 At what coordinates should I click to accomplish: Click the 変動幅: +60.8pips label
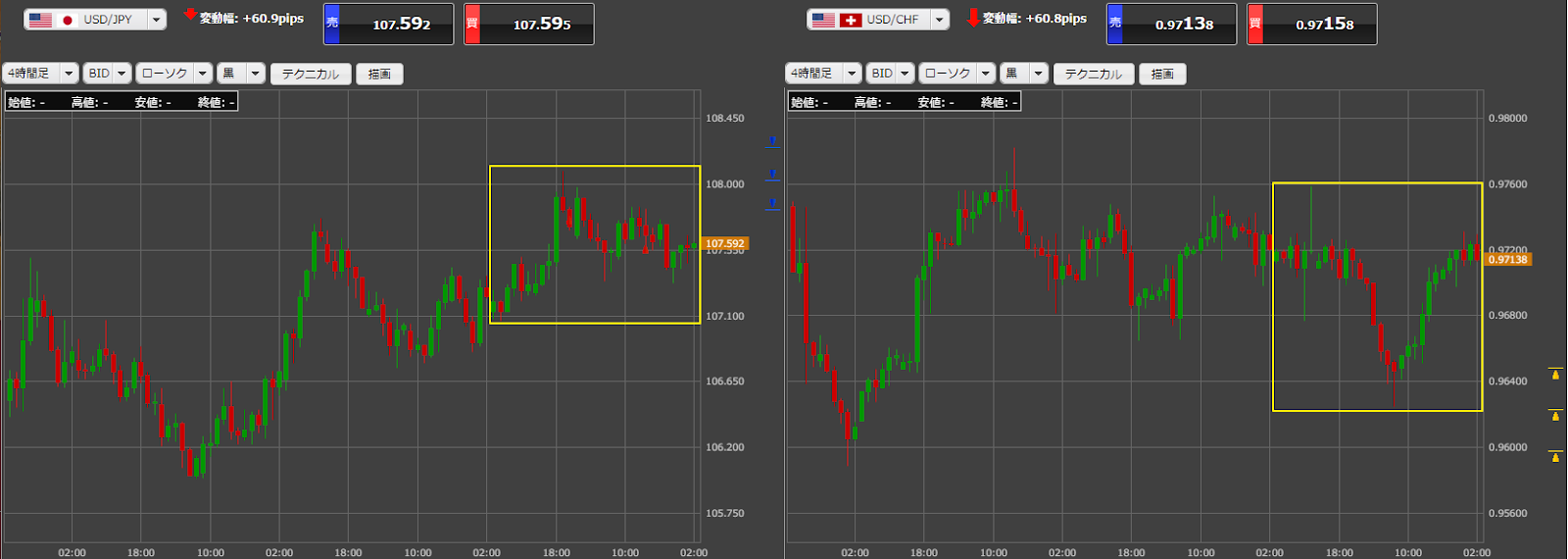pos(1035,19)
